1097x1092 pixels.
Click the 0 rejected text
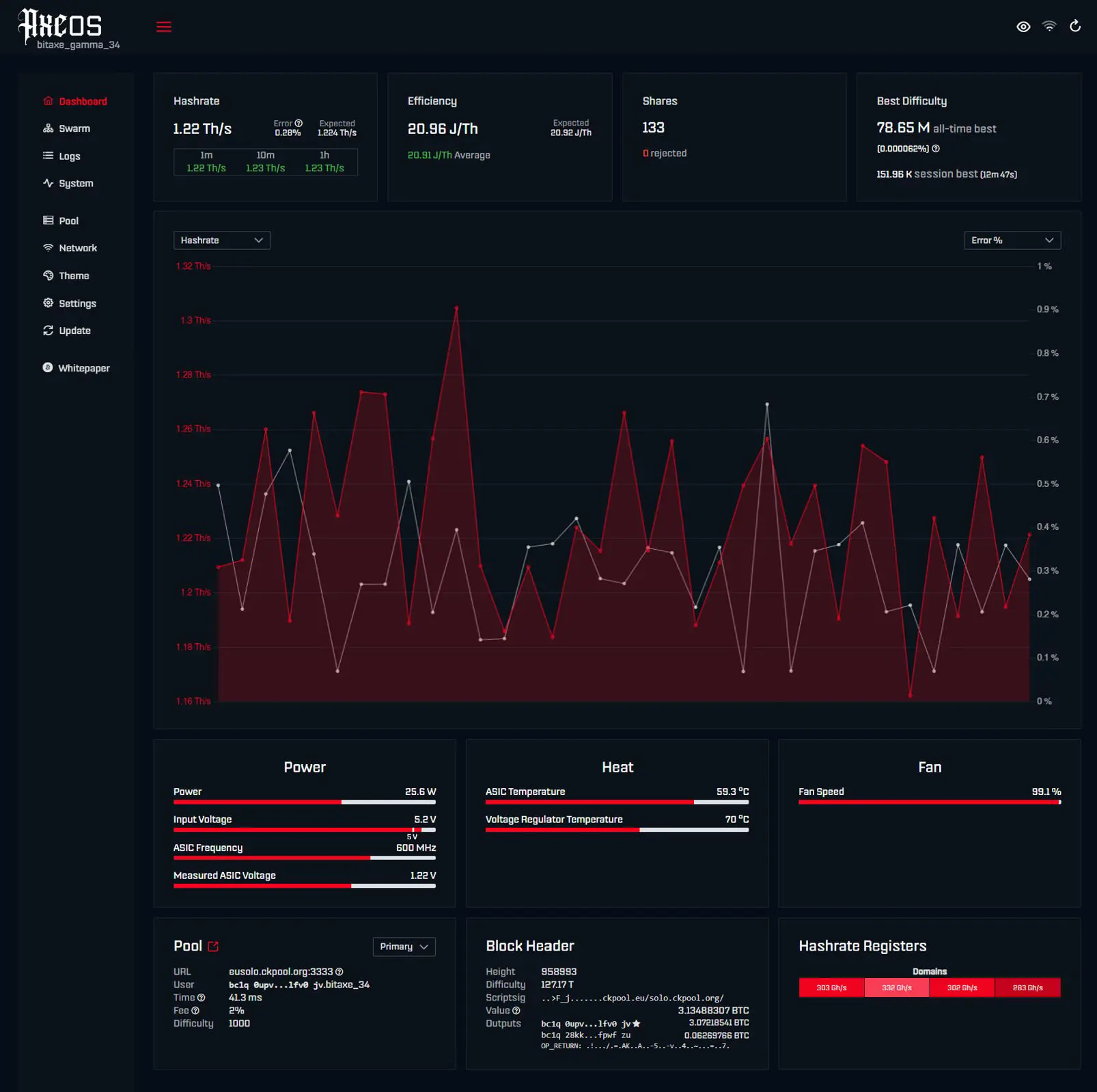[665, 154]
